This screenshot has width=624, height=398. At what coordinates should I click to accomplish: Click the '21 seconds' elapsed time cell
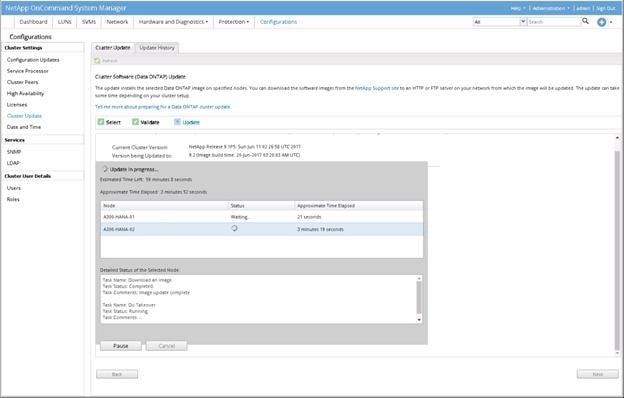309,217
